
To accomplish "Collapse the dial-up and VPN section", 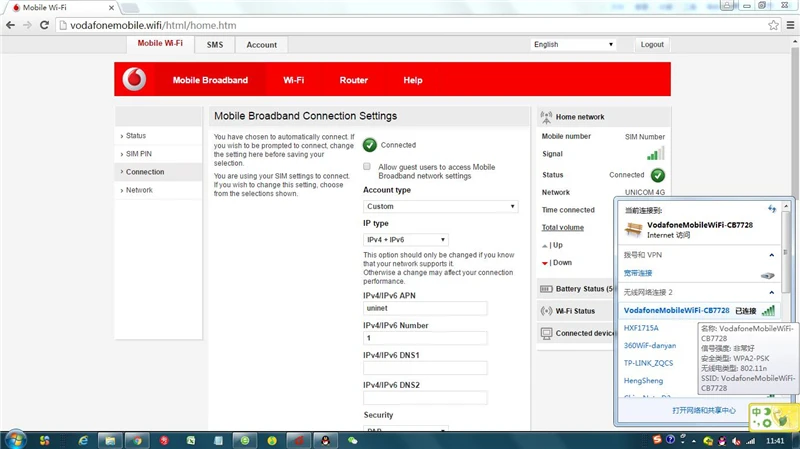I will click(771, 255).
